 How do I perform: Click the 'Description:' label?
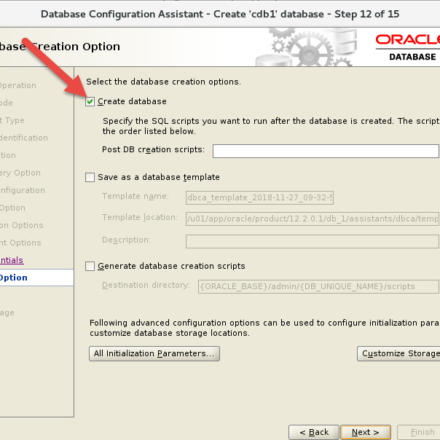click(126, 240)
